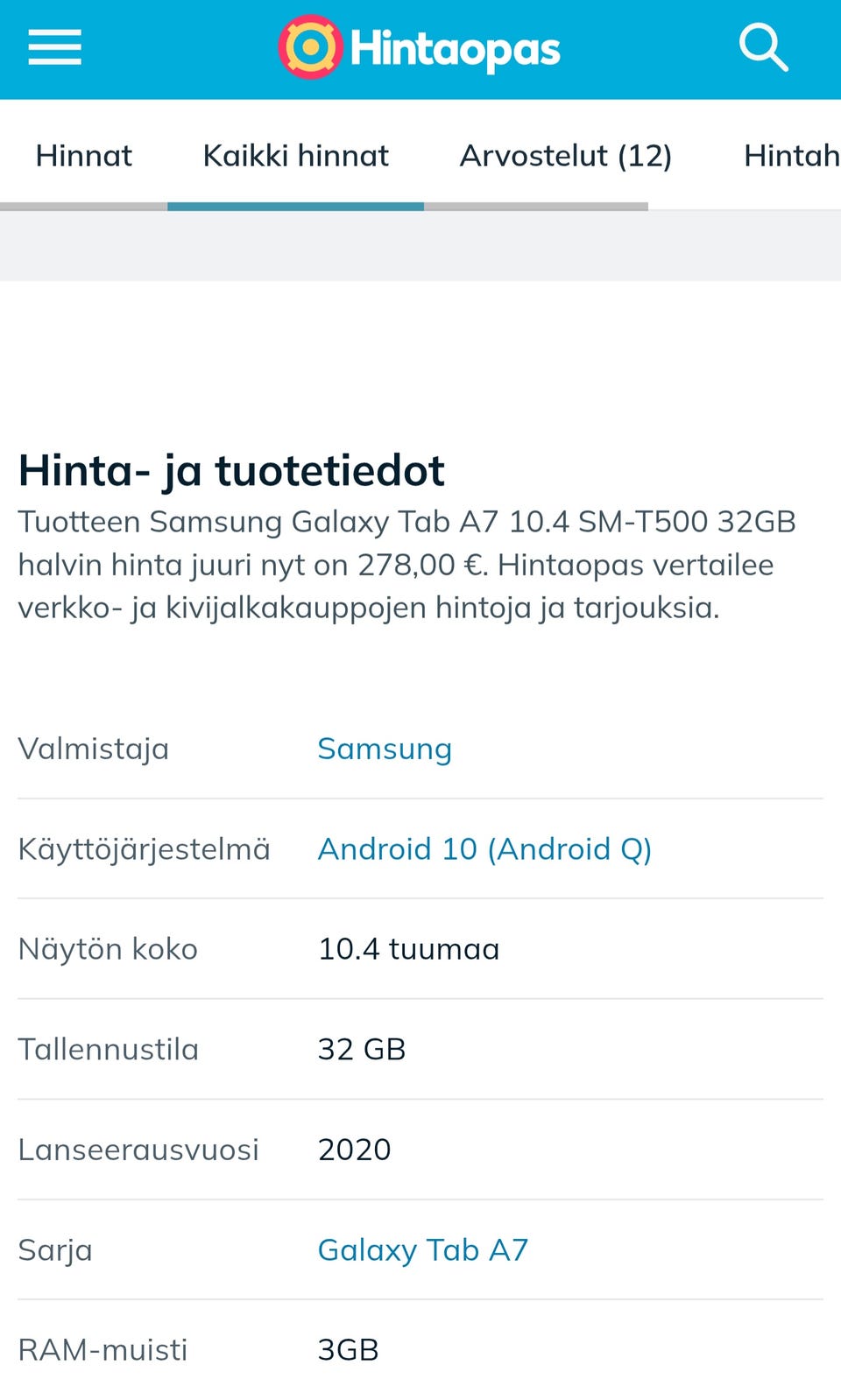Tap the 32 GB storage value

(x=362, y=1049)
